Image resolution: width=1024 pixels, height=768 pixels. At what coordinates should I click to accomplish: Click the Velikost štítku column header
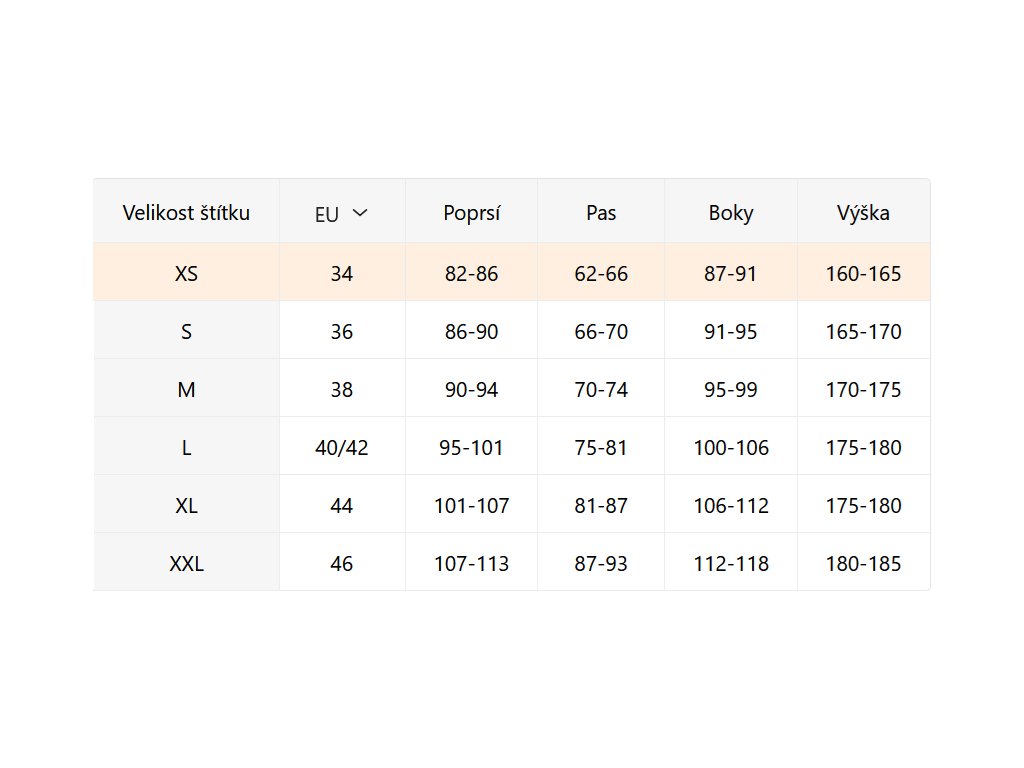(186, 212)
